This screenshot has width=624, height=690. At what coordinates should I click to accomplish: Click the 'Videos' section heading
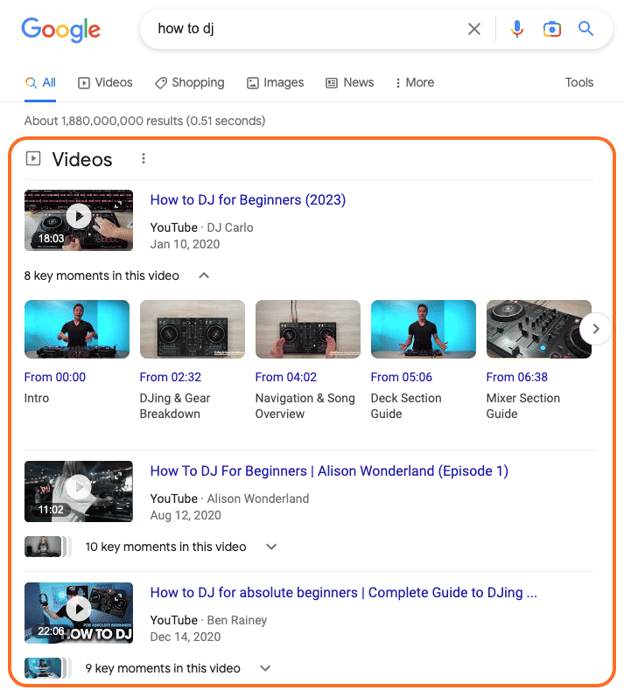pos(82,159)
